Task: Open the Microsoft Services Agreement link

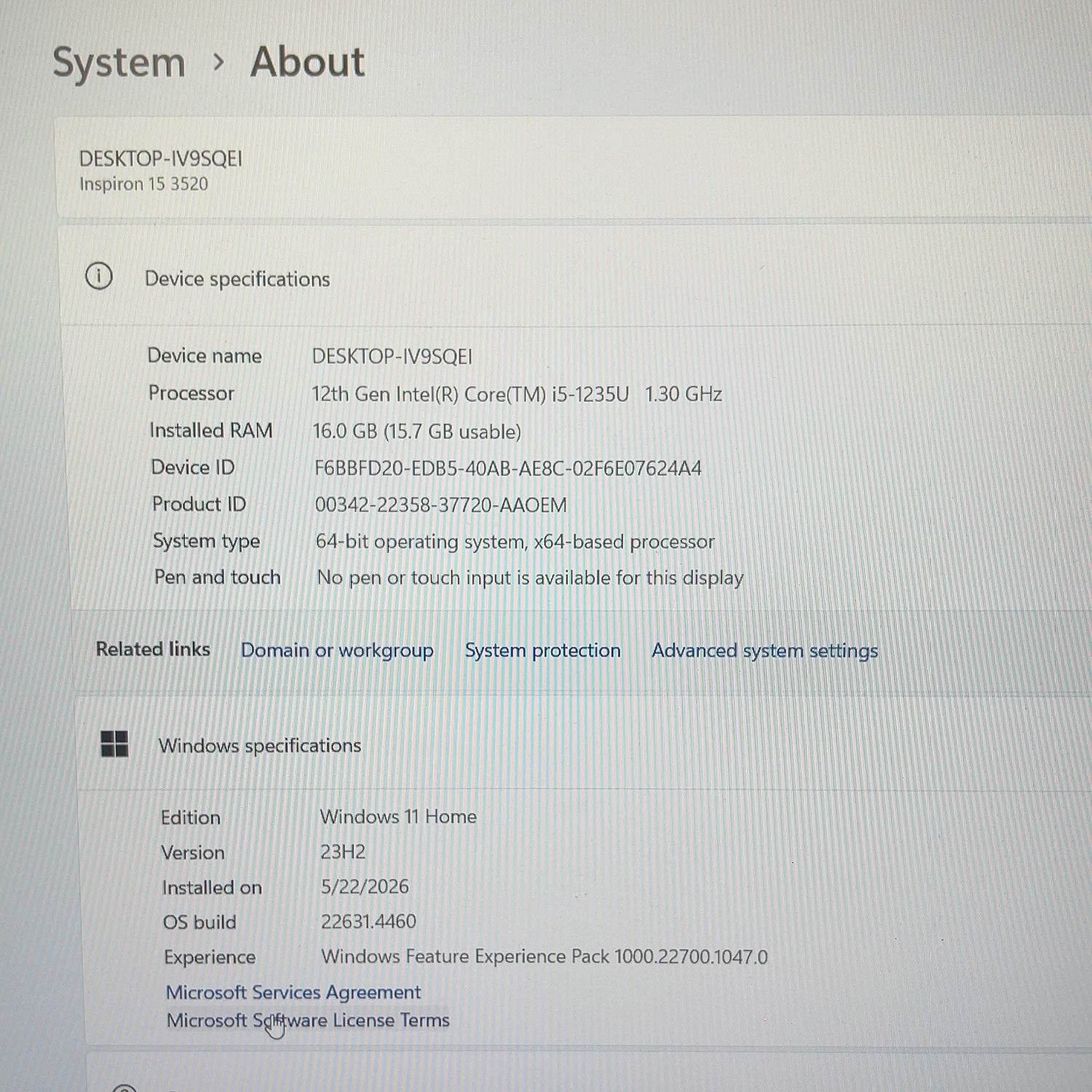Action: (293, 992)
